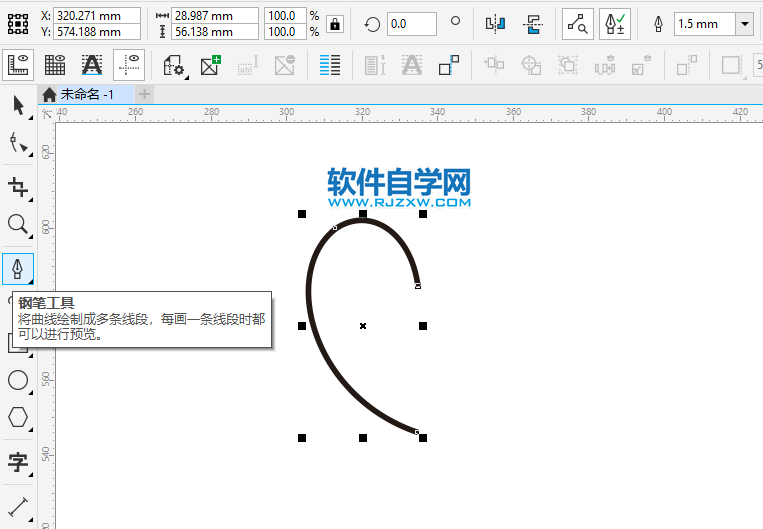Click the overlapping squares icon
763x529 pixels.
tap(449, 65)
